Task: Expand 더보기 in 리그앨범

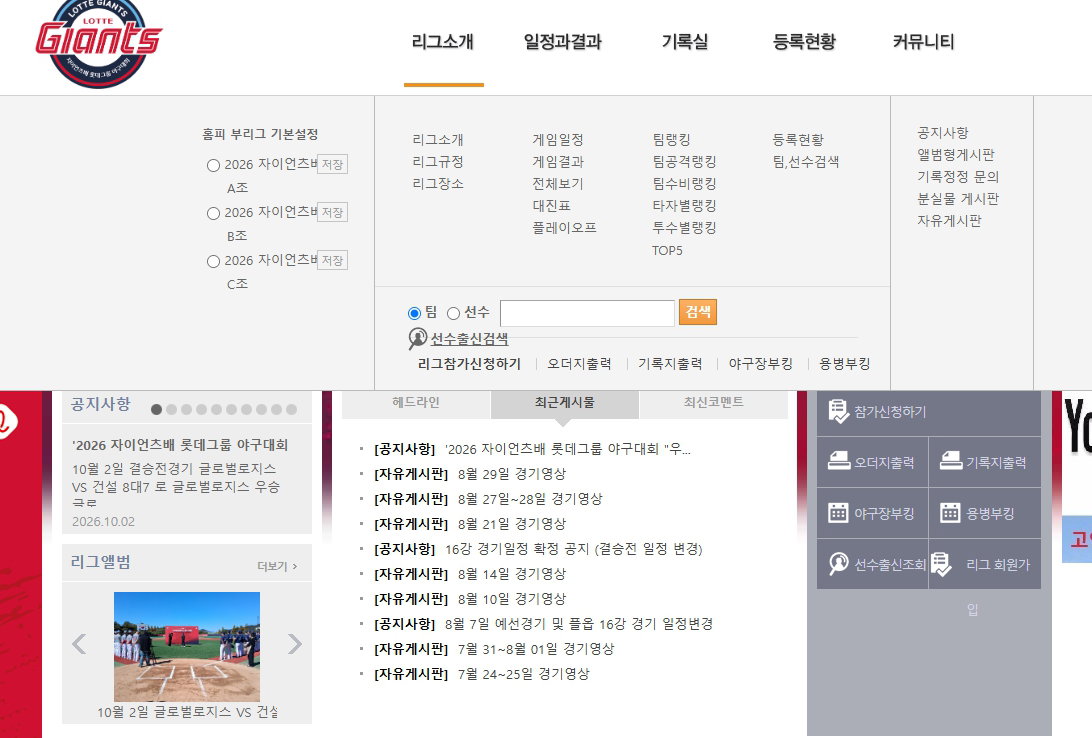Action: coord(277,566)
